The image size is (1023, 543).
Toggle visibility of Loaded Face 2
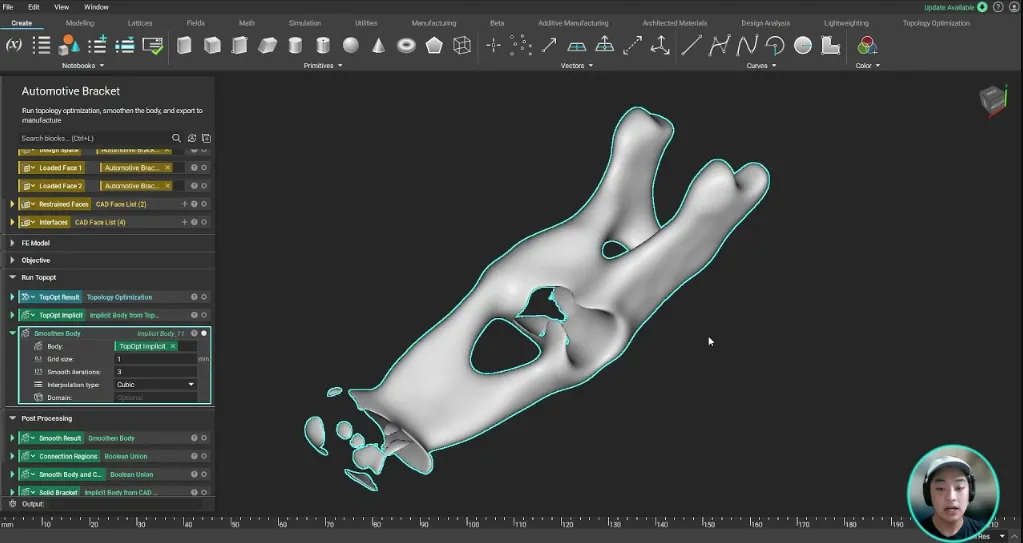click(204, 186)
